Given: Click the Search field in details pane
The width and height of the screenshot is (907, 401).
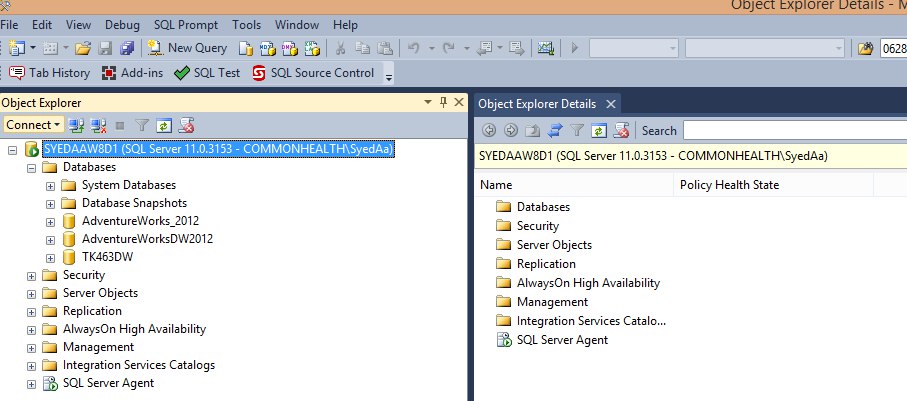Looking at the screenshot, I should pos(795,131).
